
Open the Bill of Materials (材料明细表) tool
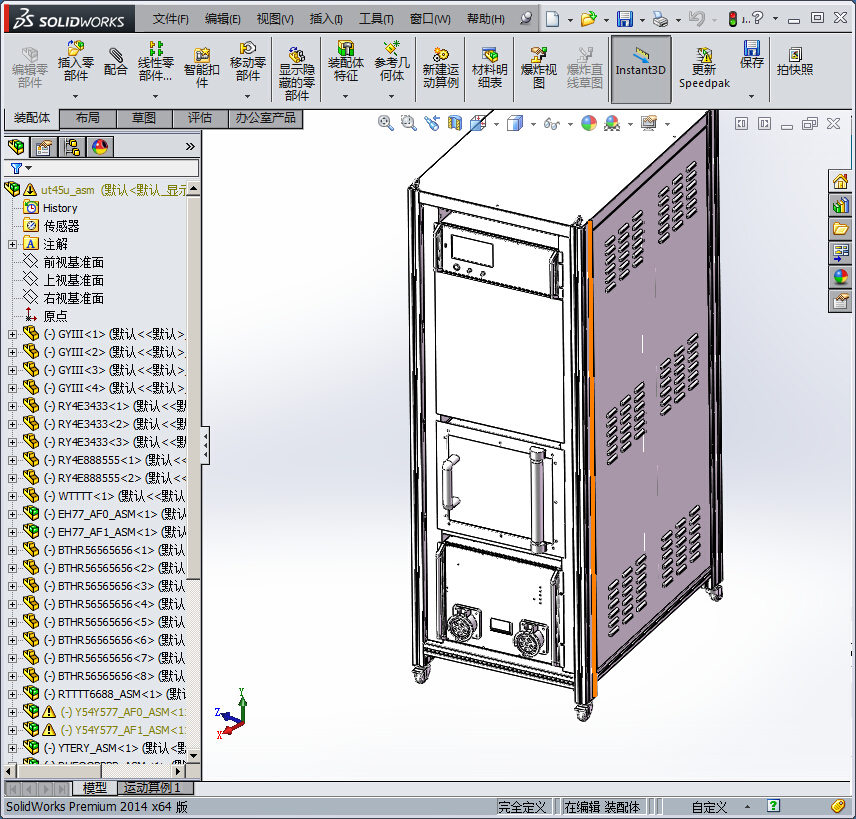489,68
